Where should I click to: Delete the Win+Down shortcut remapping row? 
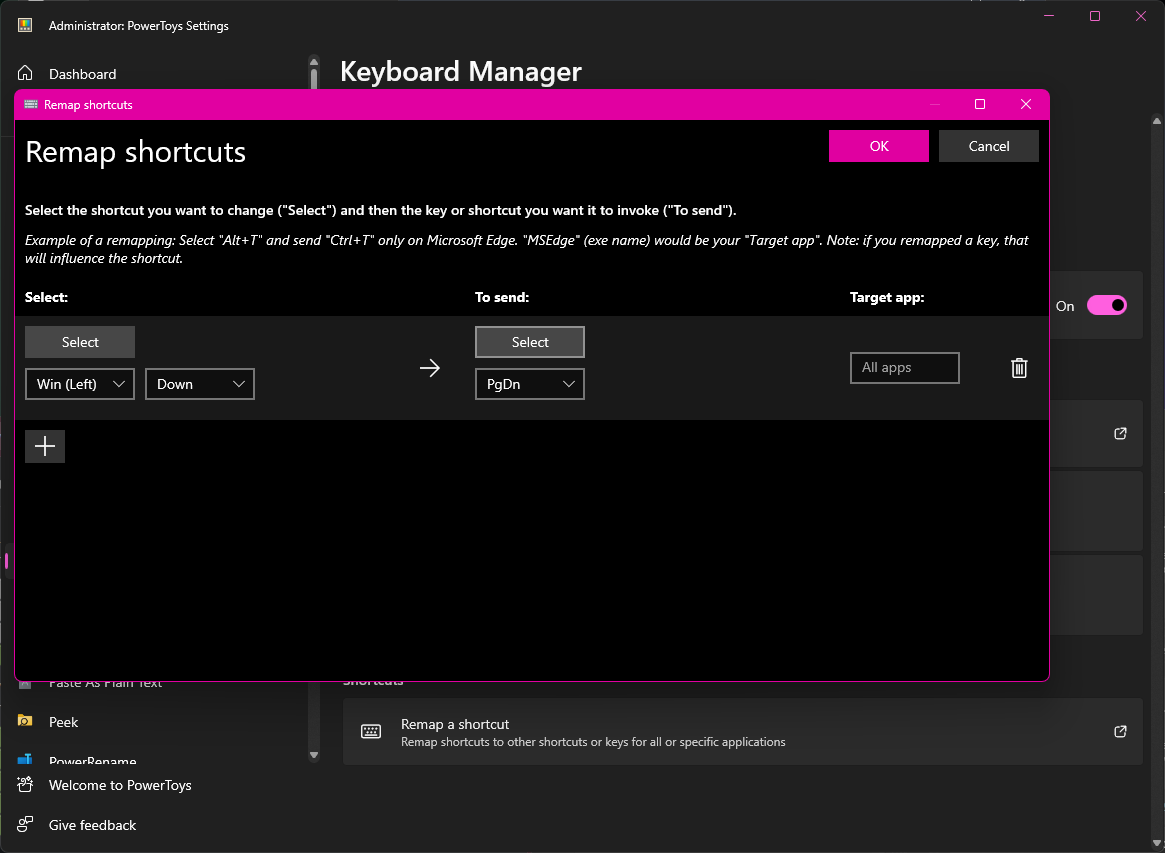click(x=1019, y=368)
